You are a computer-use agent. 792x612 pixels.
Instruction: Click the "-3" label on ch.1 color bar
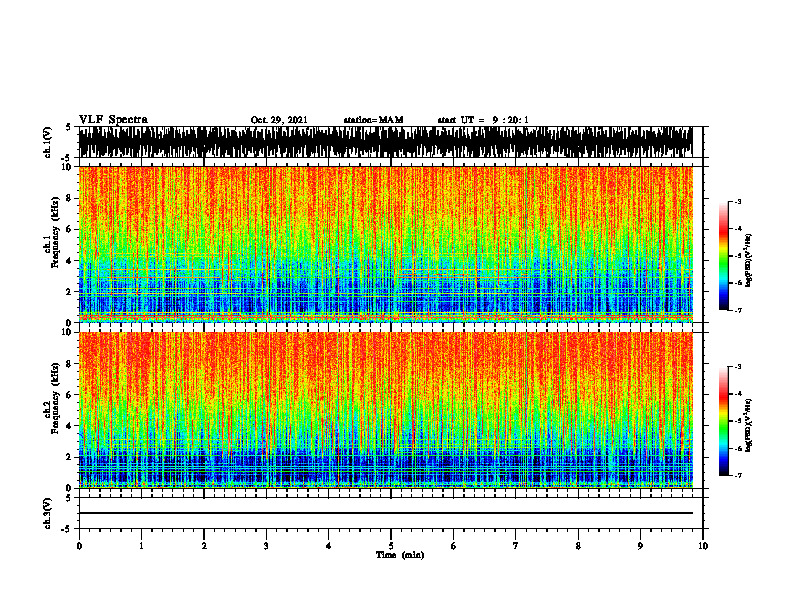(737, 201)
